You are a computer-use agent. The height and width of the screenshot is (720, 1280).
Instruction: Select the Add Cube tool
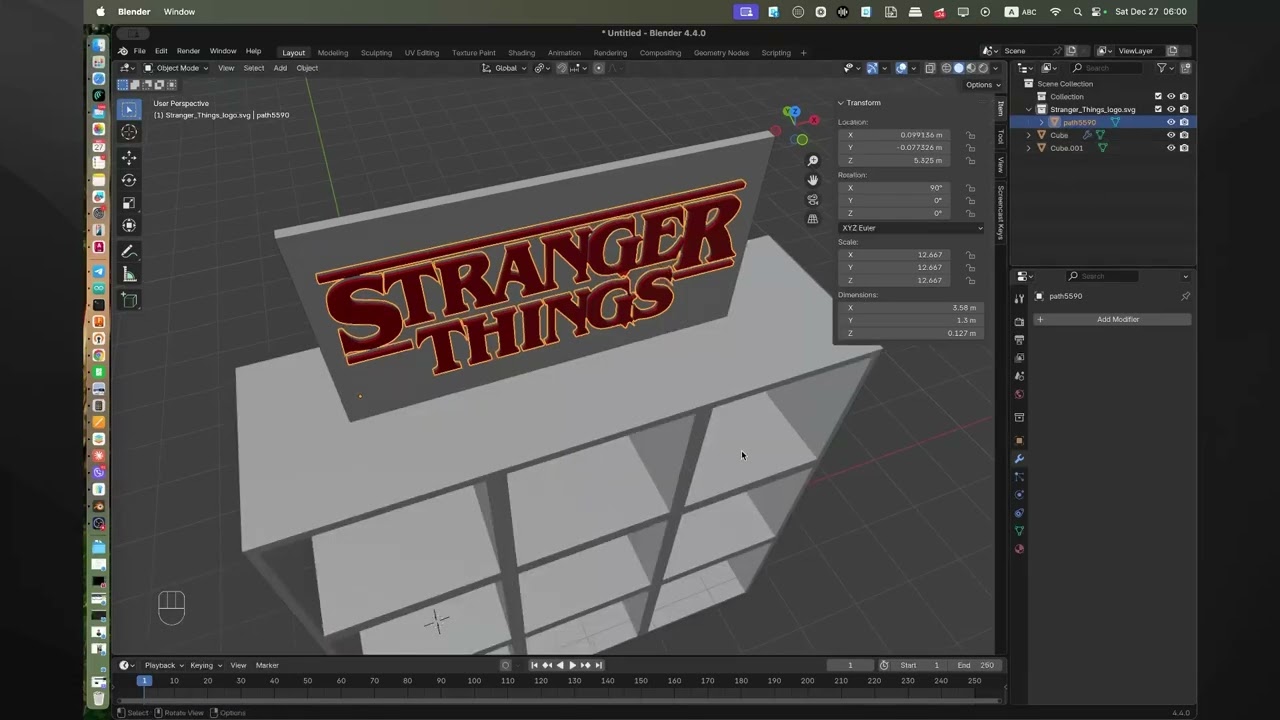[129, 300]
